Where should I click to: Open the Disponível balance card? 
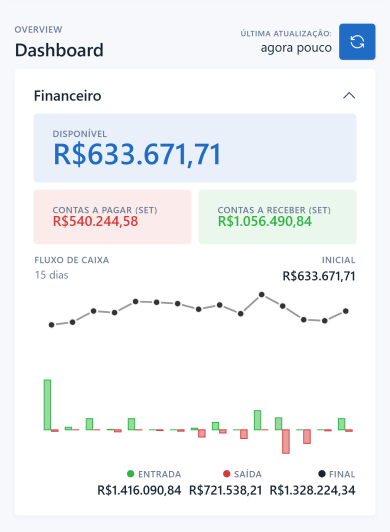(195, 148)
